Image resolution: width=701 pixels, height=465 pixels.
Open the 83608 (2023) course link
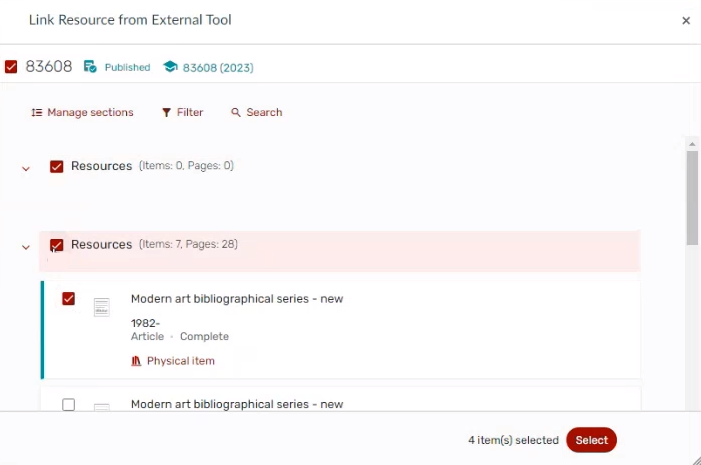[218, 68]
